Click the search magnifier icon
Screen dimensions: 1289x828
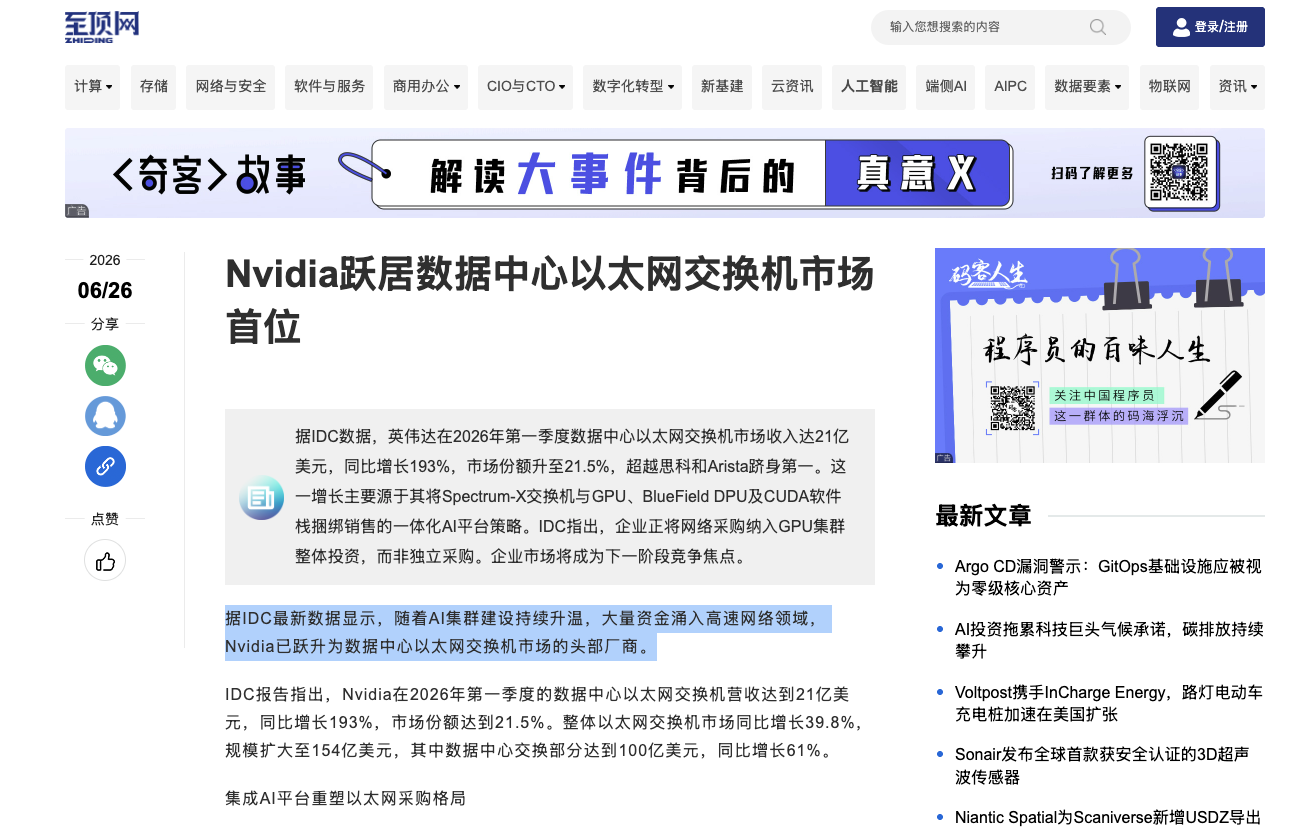click(1098, 27)
